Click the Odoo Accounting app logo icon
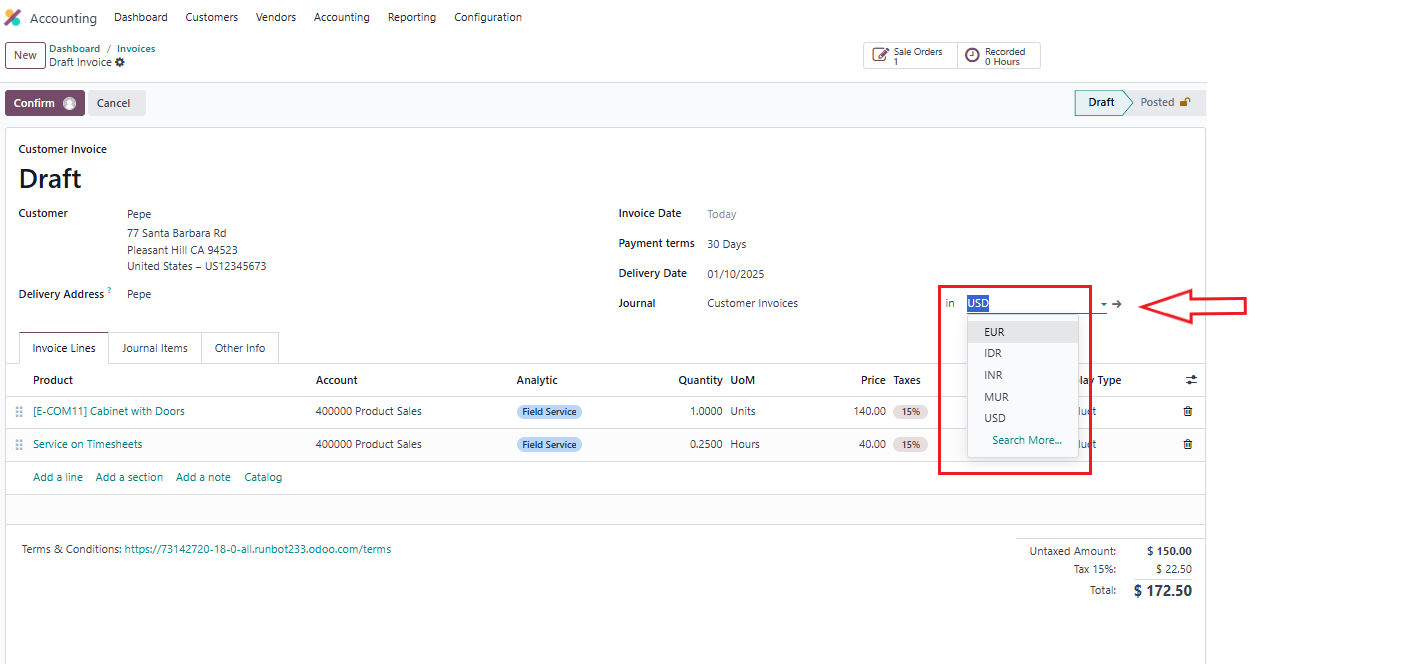 pyautogui.click(x=13, y=18)
